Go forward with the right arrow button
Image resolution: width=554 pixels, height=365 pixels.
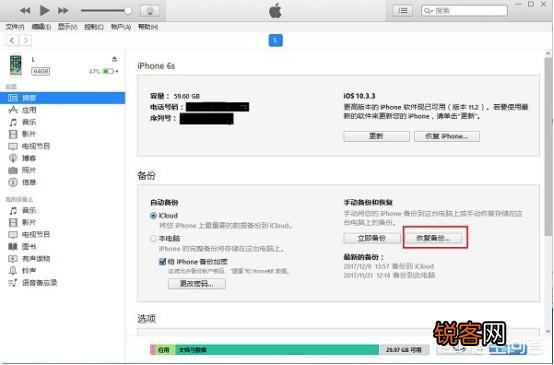(x=25, y=41)
